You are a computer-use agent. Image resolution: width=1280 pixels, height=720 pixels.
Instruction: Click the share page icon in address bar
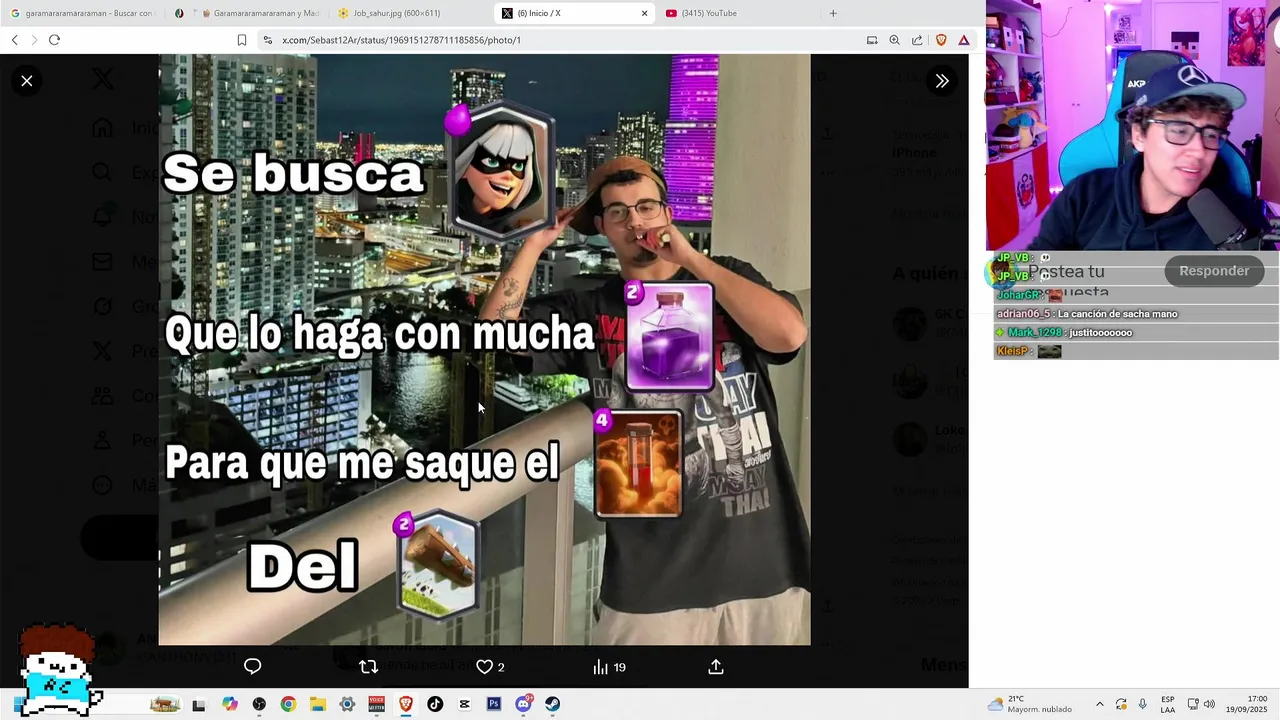tap(917, 40)
